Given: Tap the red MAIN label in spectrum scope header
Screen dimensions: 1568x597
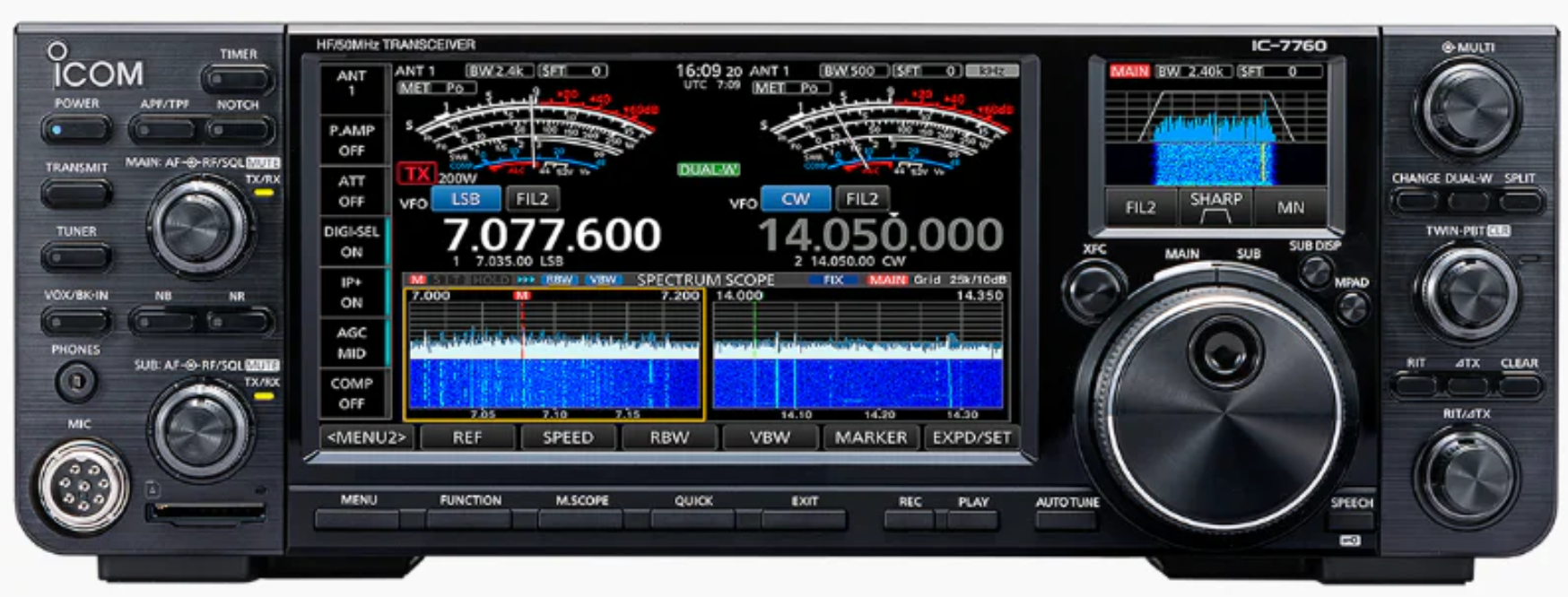Looking at the screenshot, I should [x=887, y=280].
